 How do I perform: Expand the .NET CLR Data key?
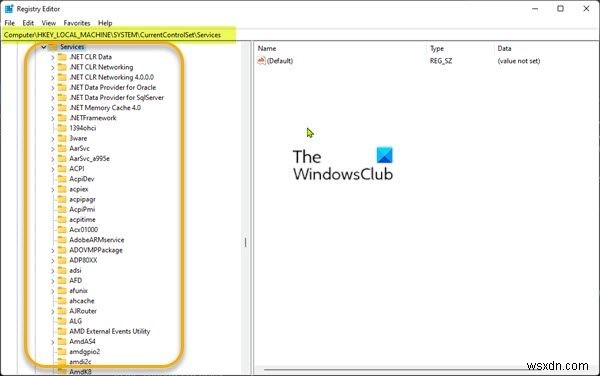click(53, 57)
